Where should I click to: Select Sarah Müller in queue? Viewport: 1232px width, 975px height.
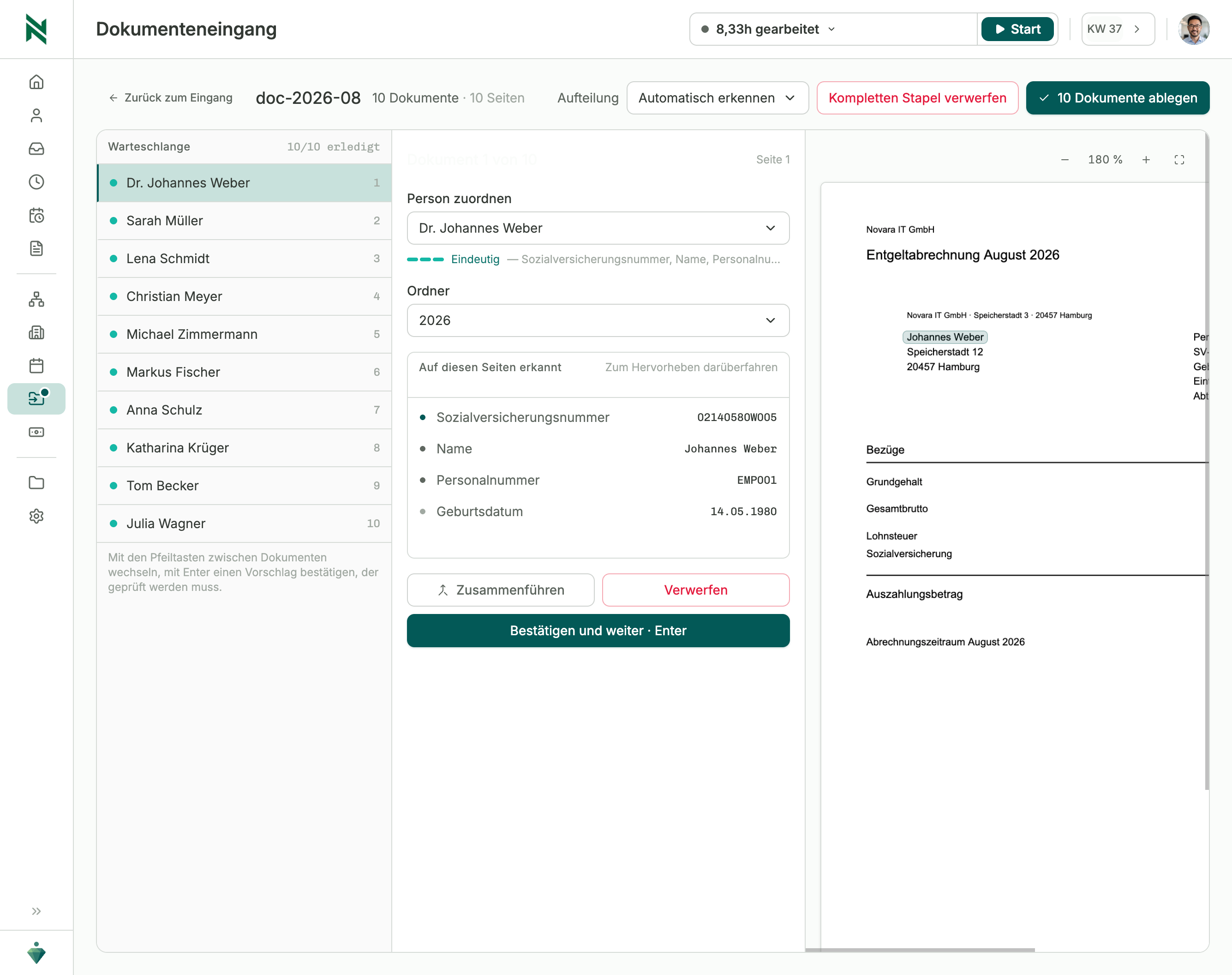[x=244, y=221]
